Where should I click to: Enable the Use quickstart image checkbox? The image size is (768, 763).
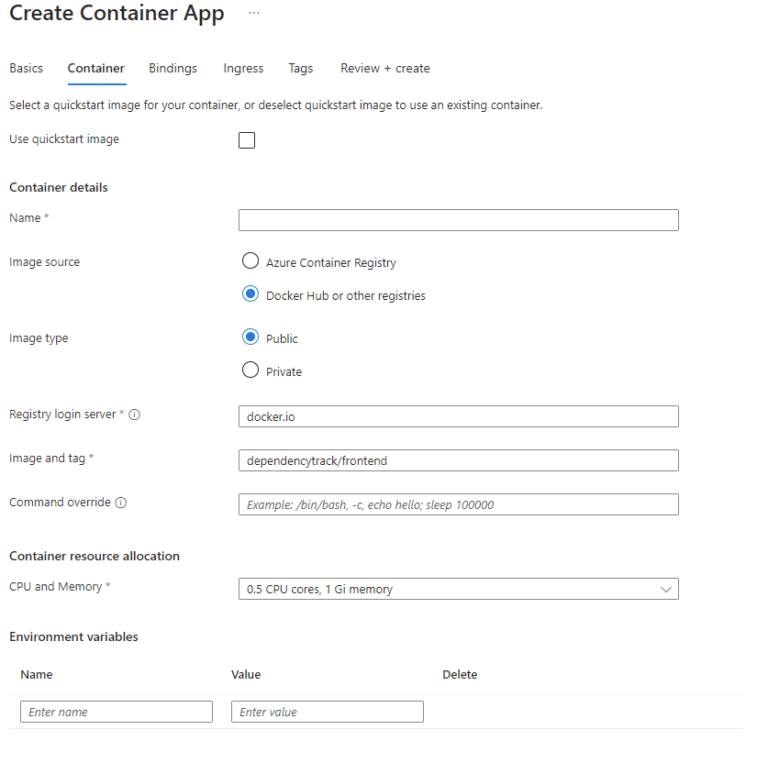247,140
